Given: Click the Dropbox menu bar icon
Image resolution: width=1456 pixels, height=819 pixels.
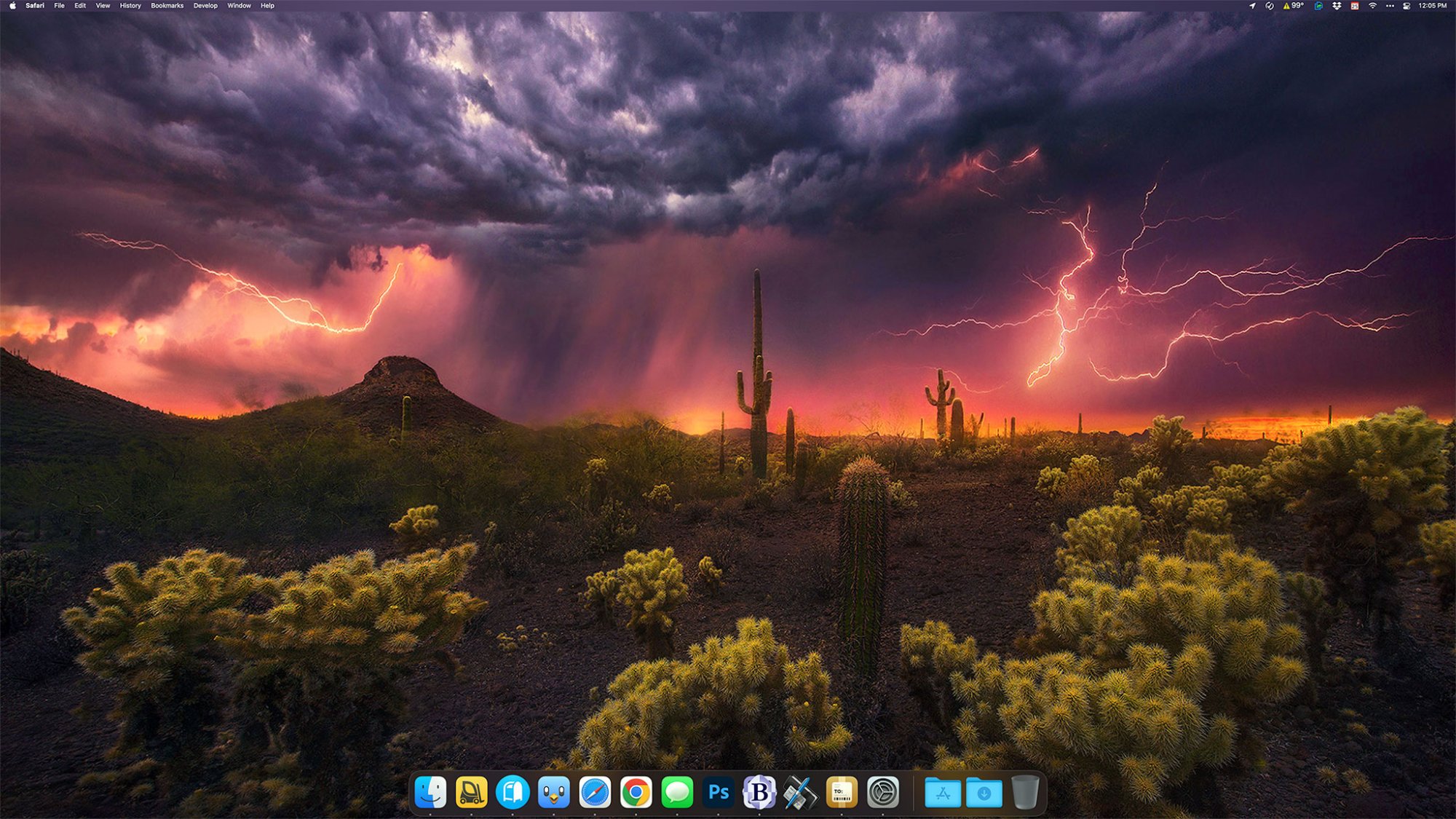Looking at the screenshot, I should pos(1337,6).
